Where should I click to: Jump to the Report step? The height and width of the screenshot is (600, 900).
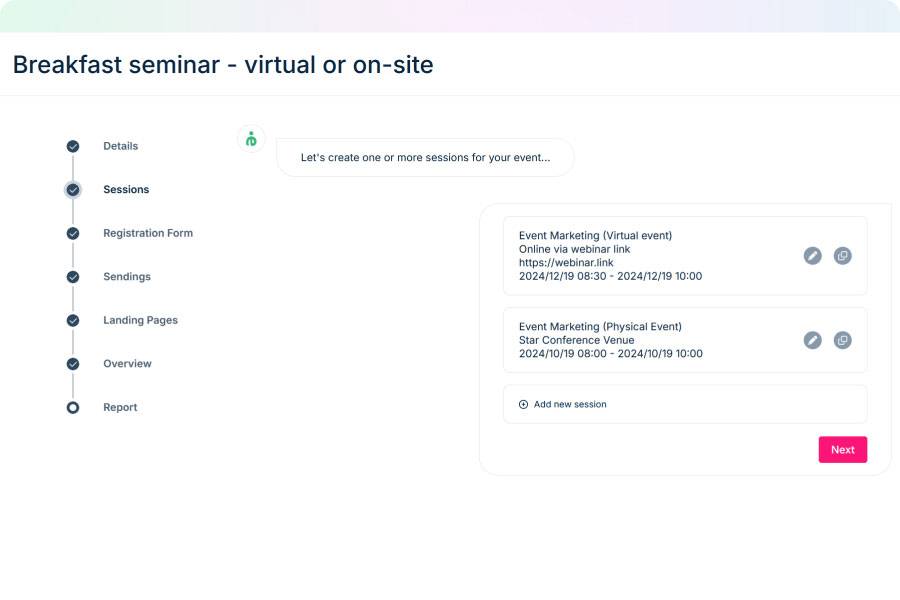coord(120,408)
